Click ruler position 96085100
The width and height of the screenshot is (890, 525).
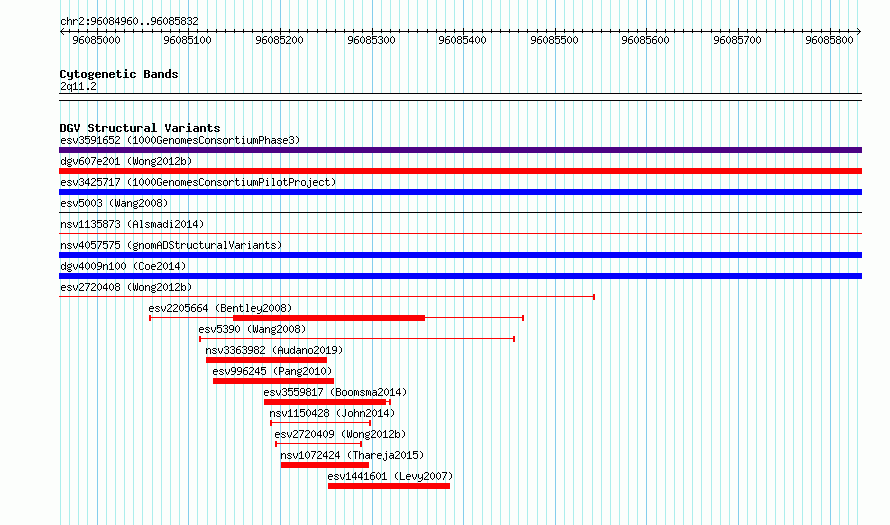tap(187, 40)
